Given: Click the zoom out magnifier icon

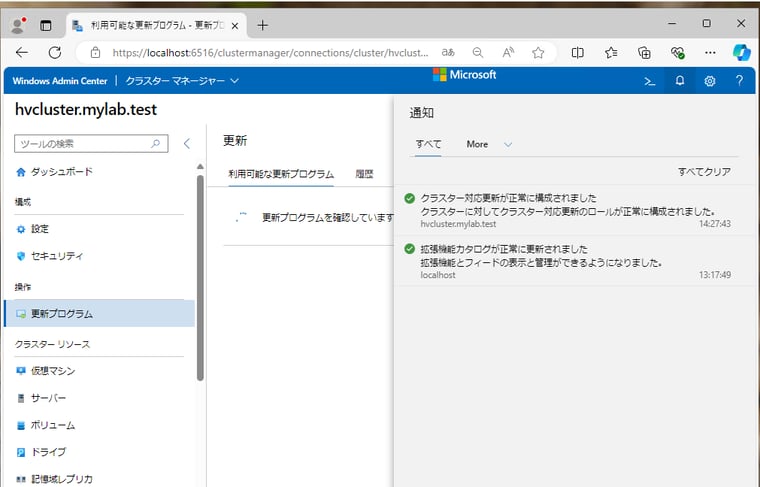Looking at the screenshot, I should click(478, 52).
